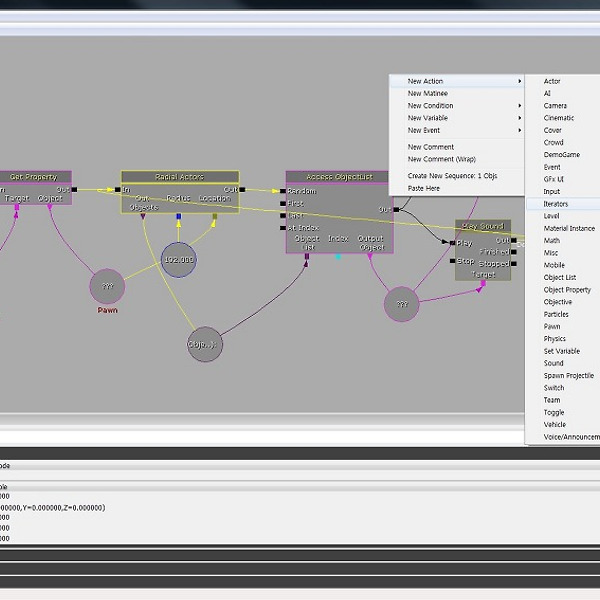Image resolution: width=600 pixels, height=600 pixels.
Task: Click Paste Here in the context menu
Action: coord(423,188)
